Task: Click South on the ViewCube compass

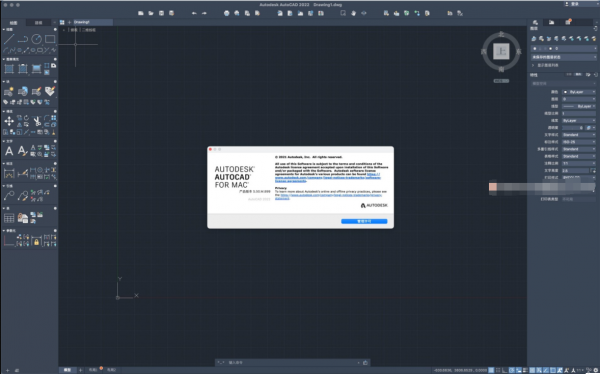Action: coord(501,69)
